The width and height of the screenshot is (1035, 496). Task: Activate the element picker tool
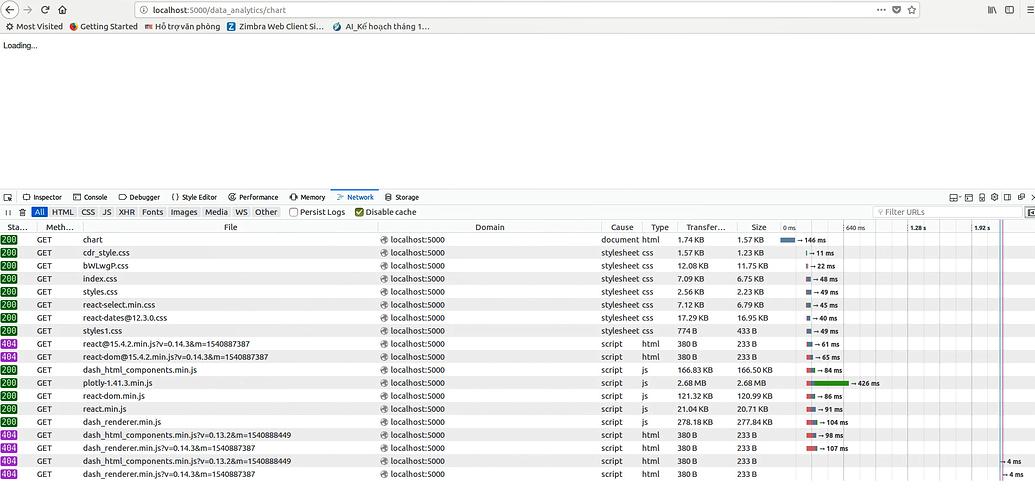pyautogui.click(x=8, y=197)
